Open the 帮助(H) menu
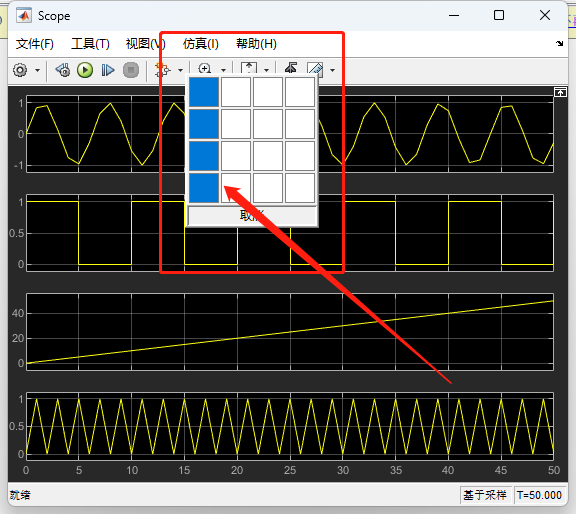 (x=256, y=44)
